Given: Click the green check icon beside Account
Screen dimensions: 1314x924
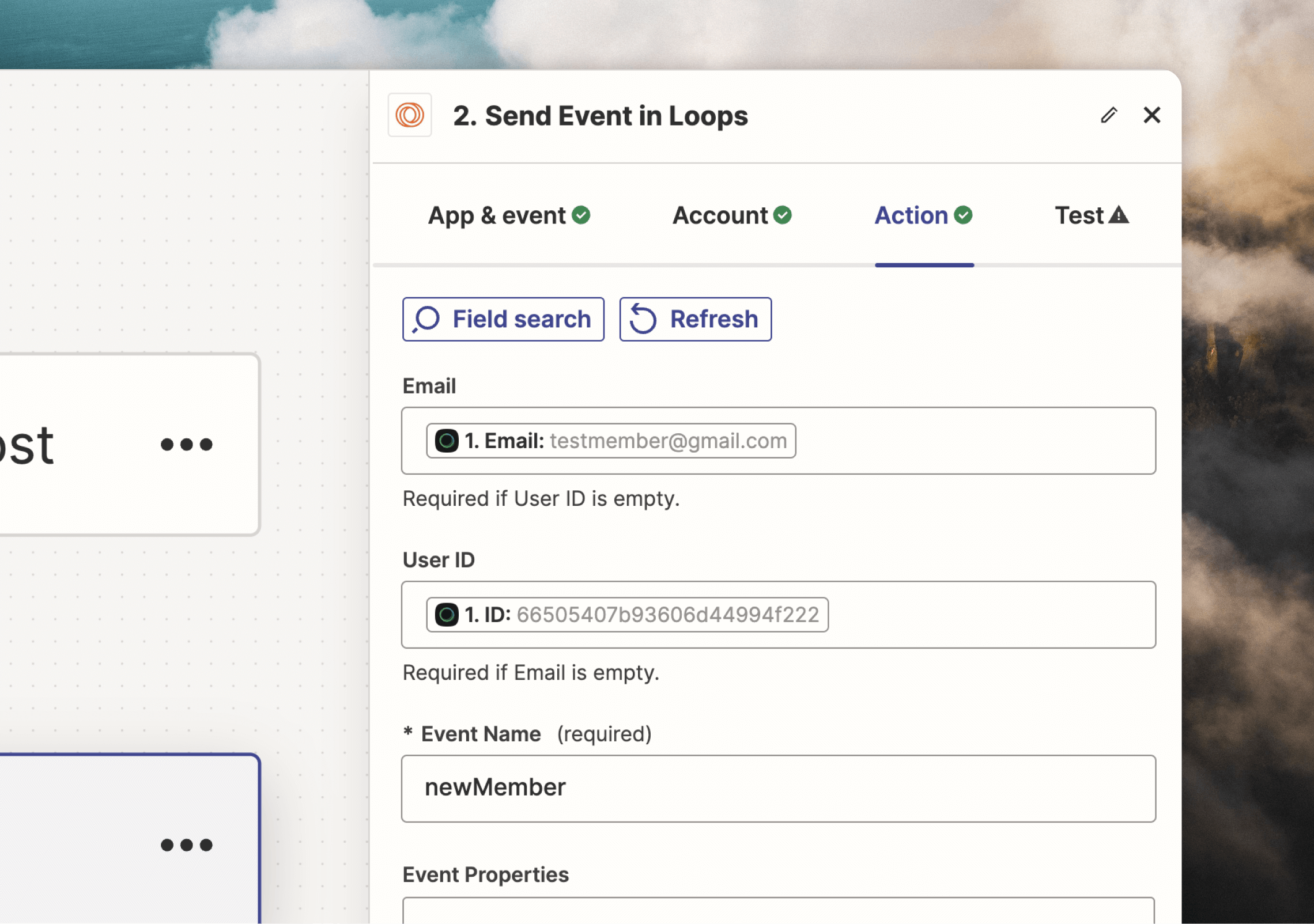Looking at the screenshot, I should coord(782,215).
